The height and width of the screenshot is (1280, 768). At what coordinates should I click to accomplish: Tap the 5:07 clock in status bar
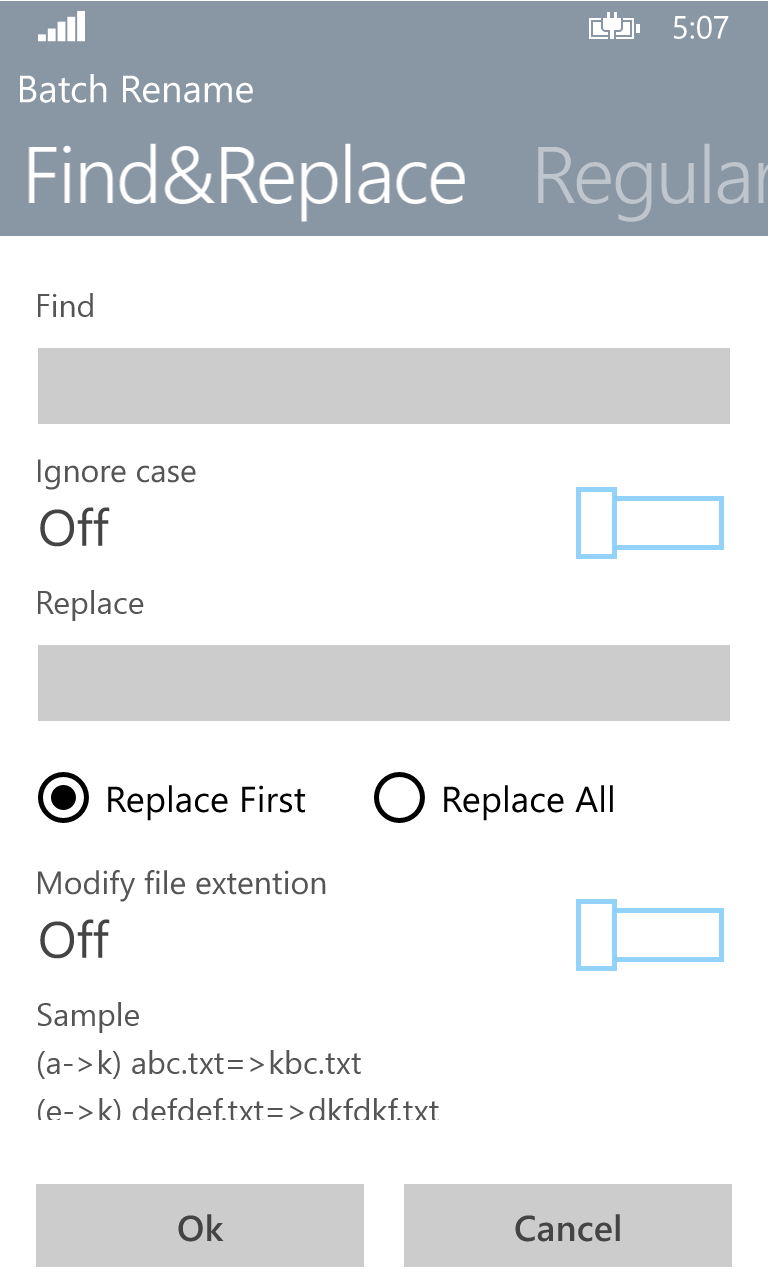700,27
